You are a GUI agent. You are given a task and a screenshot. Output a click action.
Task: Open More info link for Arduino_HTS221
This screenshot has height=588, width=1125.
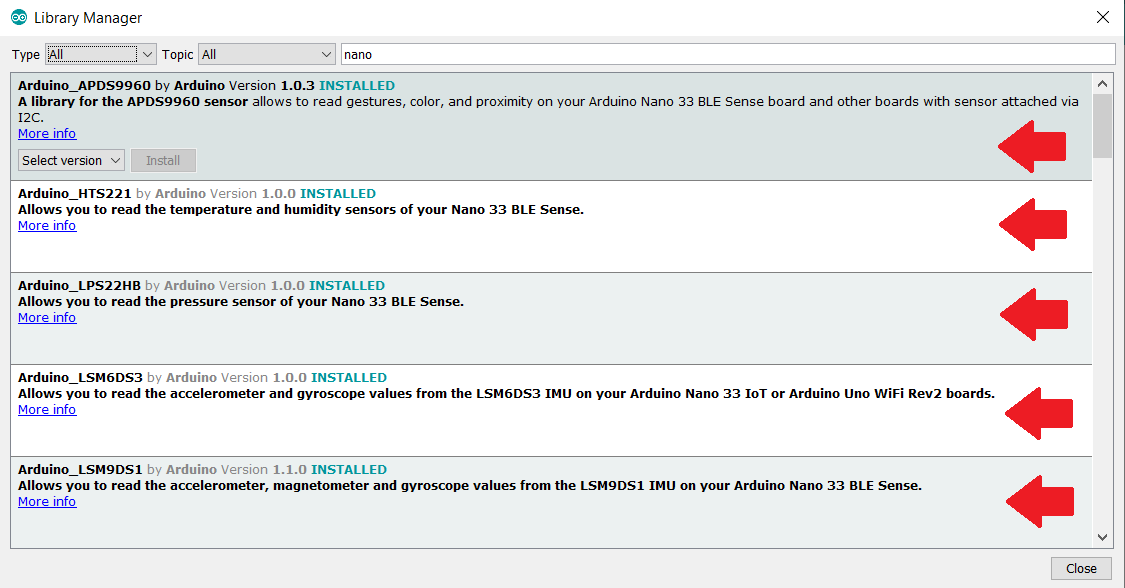(x=47, y=226)
